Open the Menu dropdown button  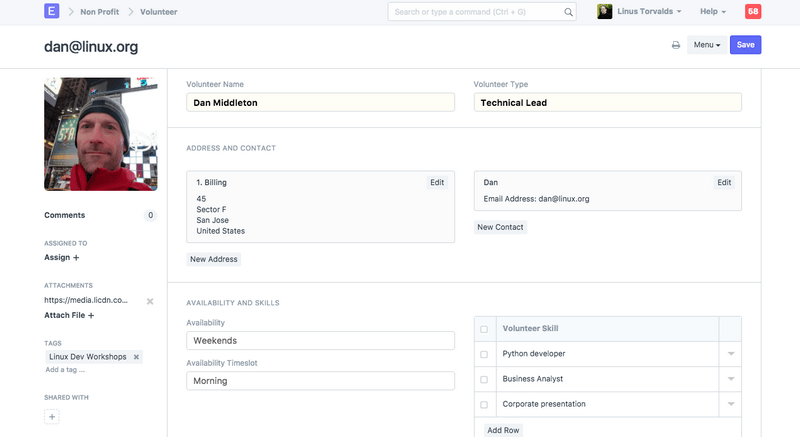[x=706, y=45]
